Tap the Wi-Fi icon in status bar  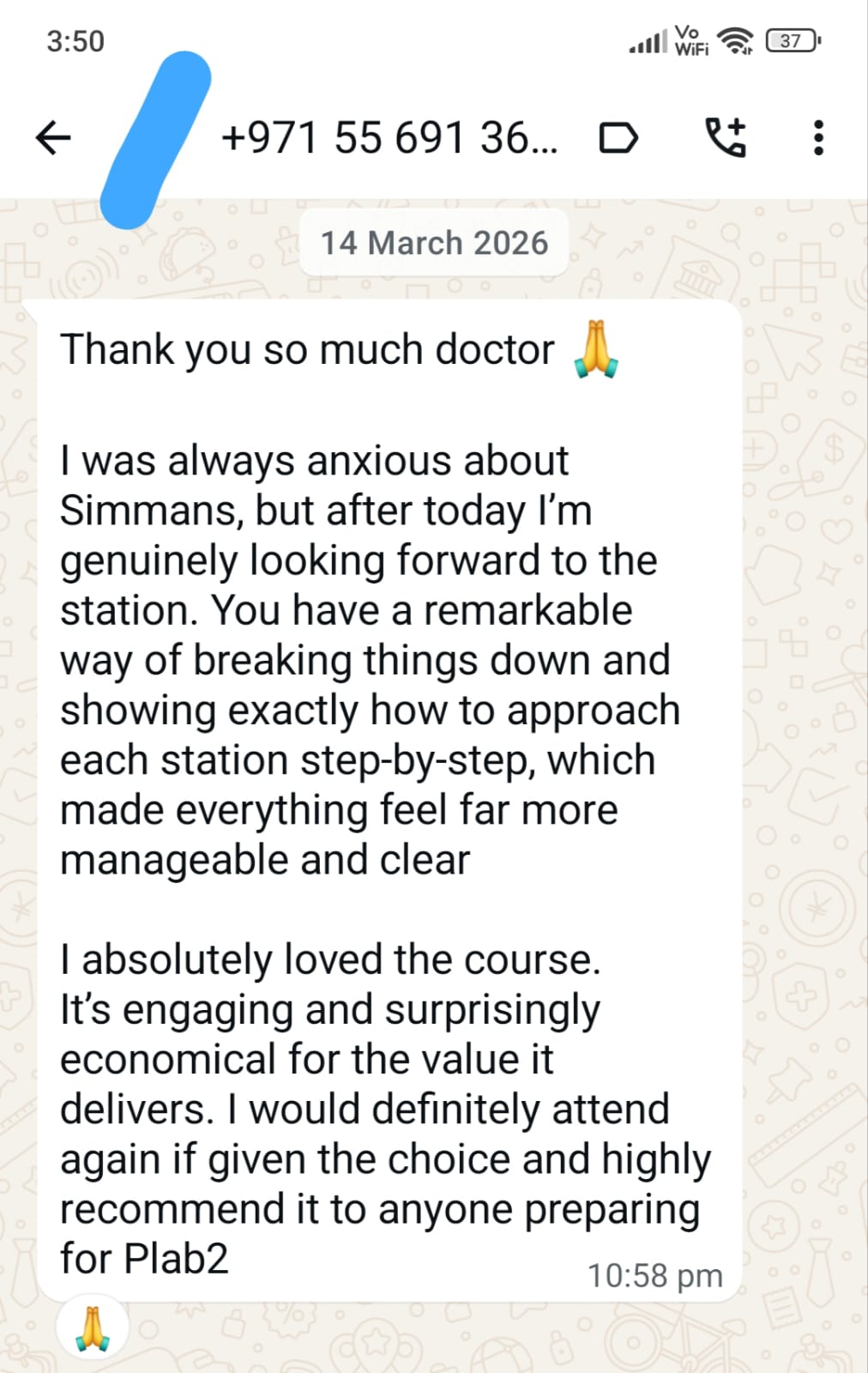735,40
